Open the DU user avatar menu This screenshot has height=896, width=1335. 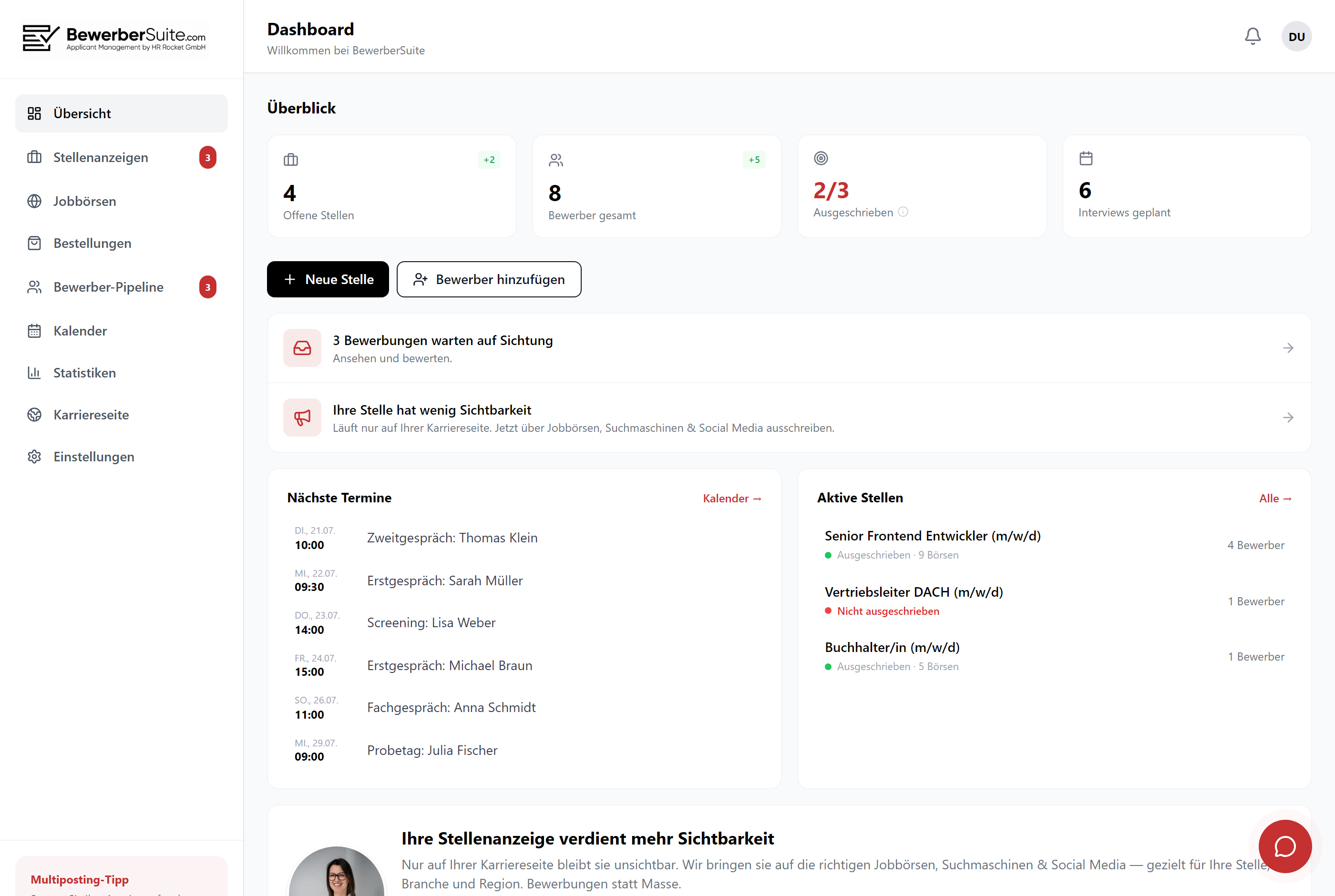coord(1296,37)
